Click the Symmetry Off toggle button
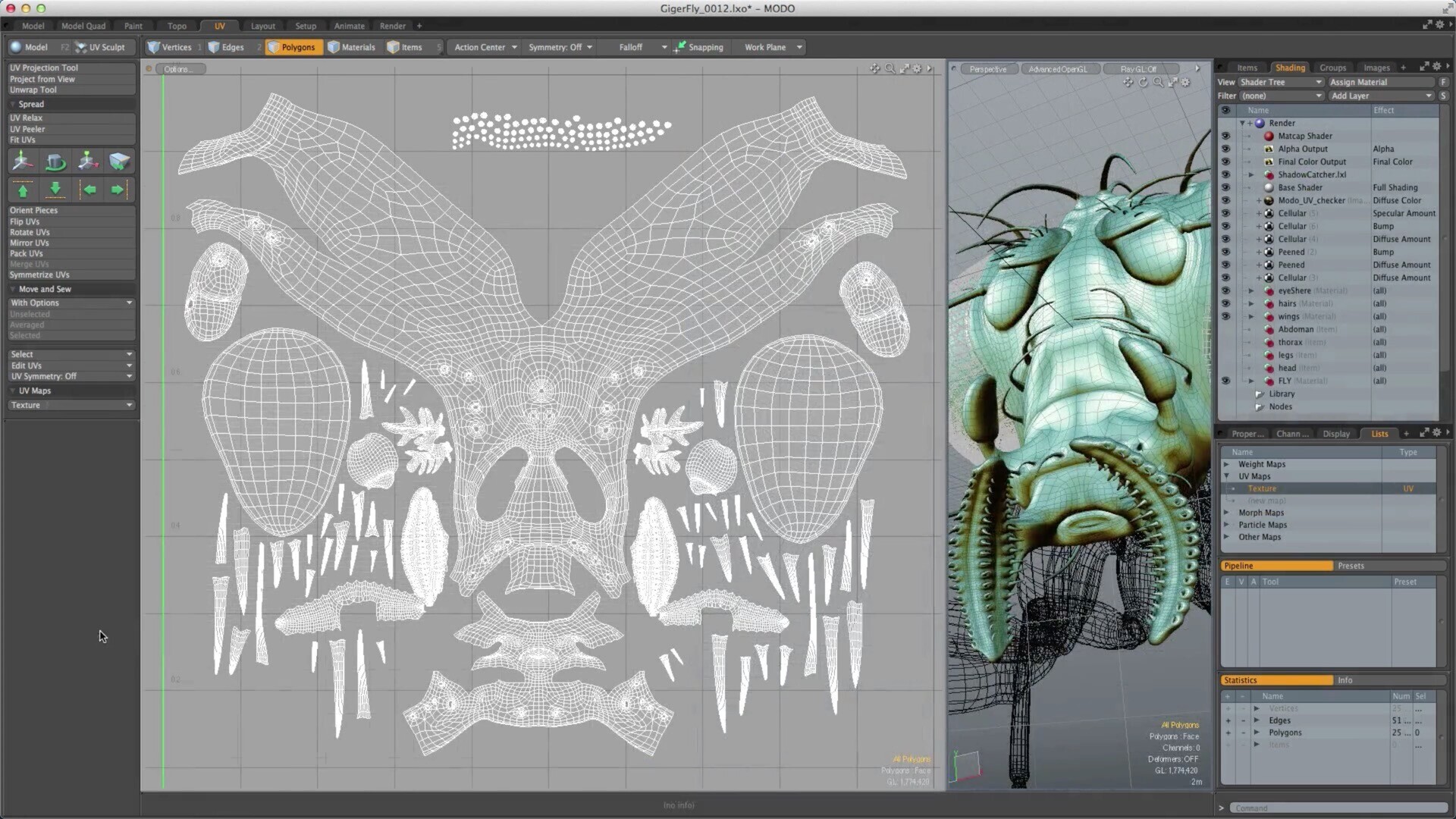The width and height of the screenshot is (1456, 819). click(x=559, y=47)
